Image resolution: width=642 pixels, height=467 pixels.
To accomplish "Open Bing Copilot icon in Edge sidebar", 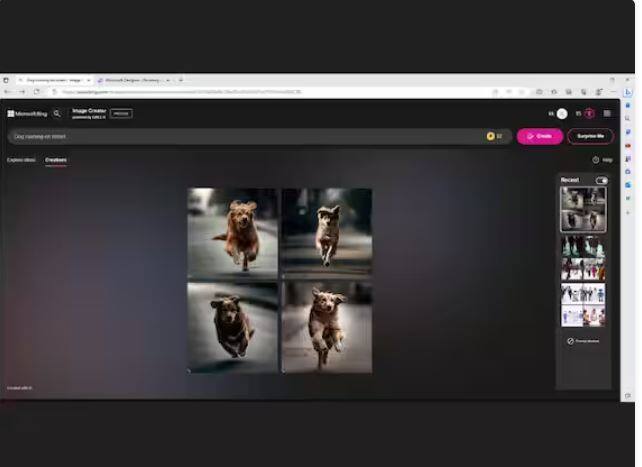I will (x=628, y=92).
